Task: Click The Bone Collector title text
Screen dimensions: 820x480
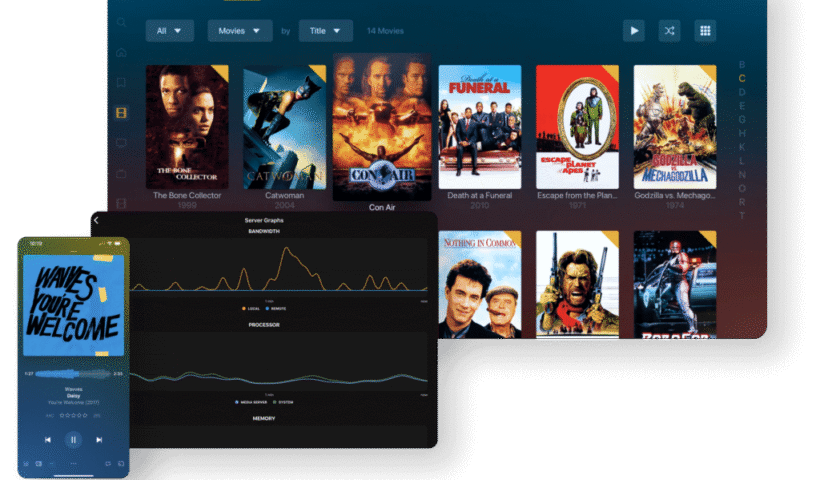Action: point(187,195)
